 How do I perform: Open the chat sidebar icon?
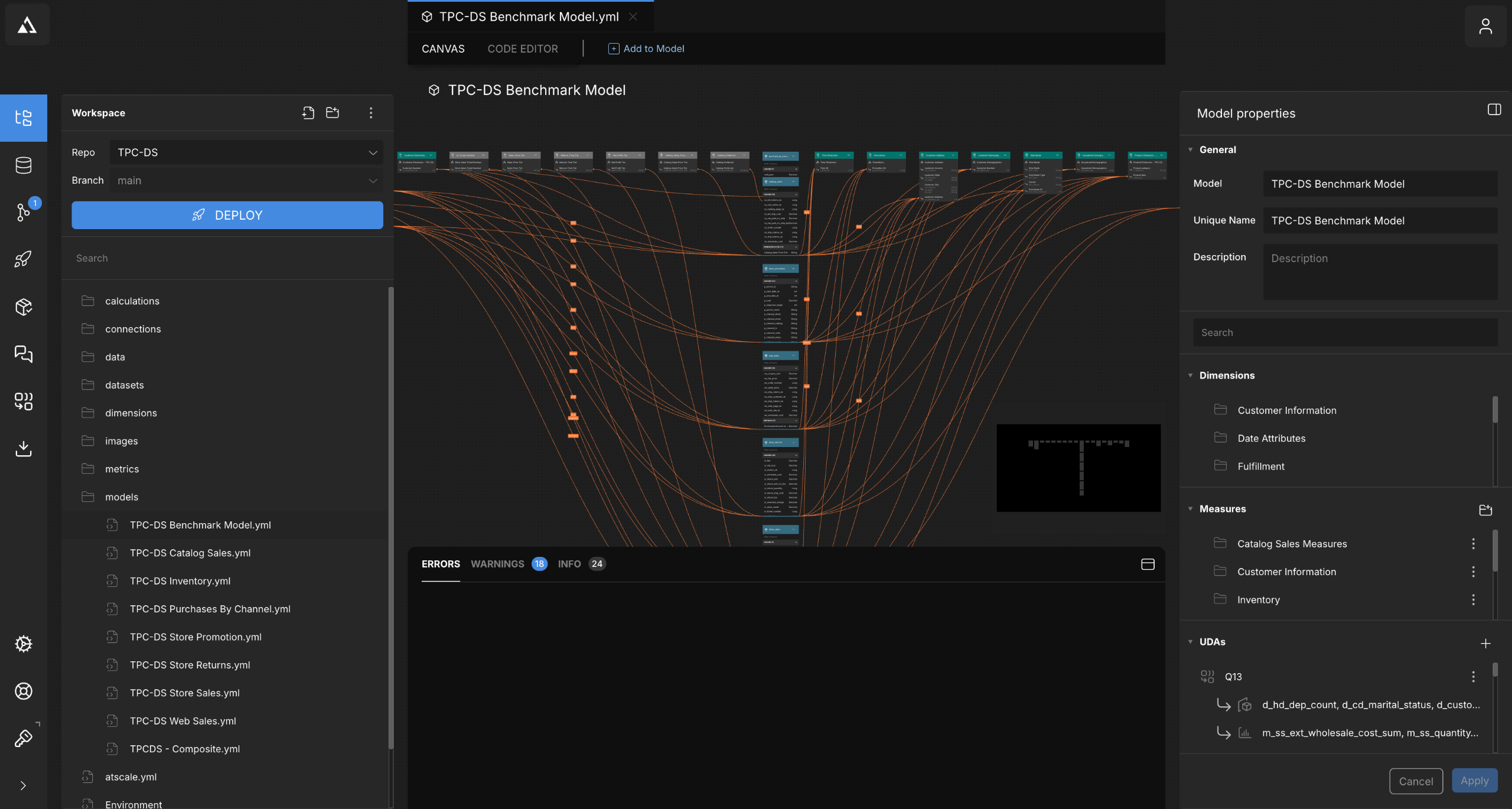(x=24, y=354)
